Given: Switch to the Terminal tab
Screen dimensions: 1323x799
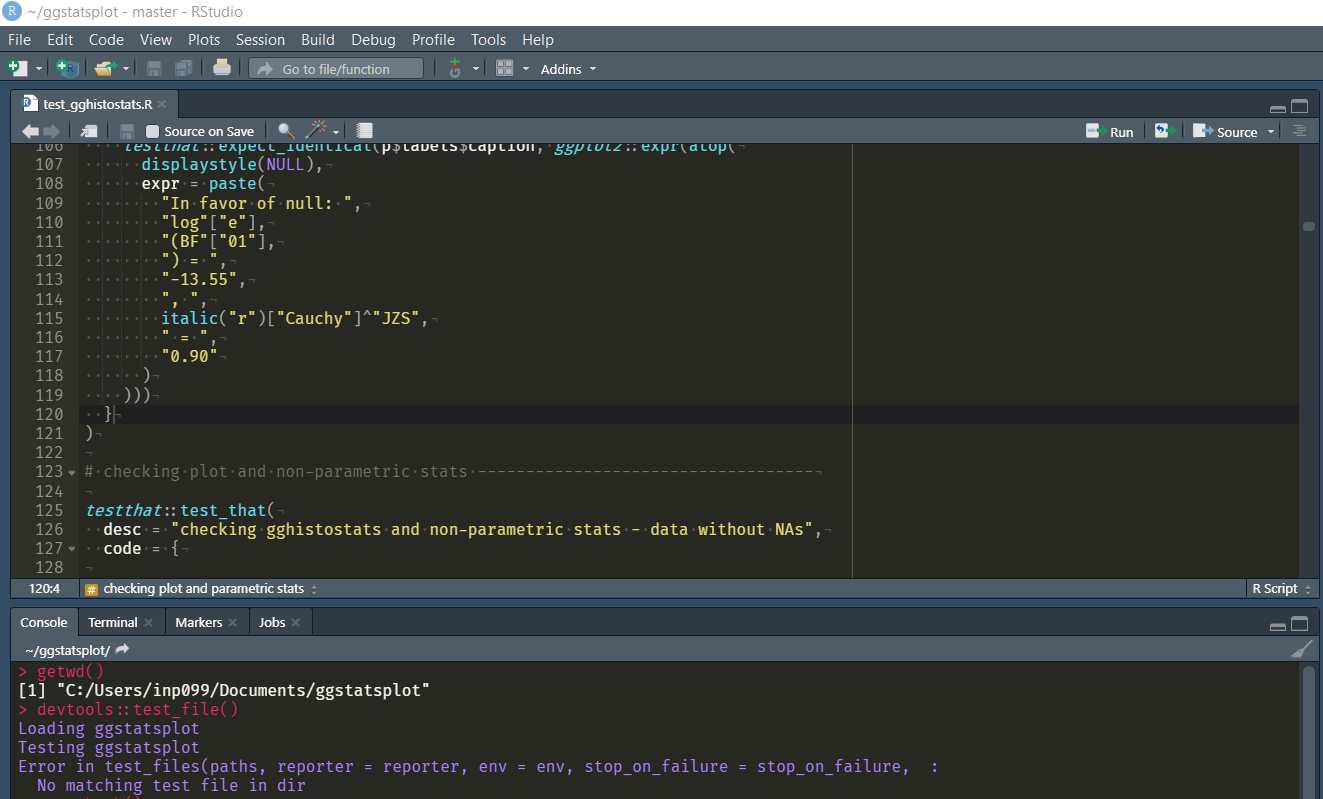Looking at the screenshot, I should coord(113,622).
